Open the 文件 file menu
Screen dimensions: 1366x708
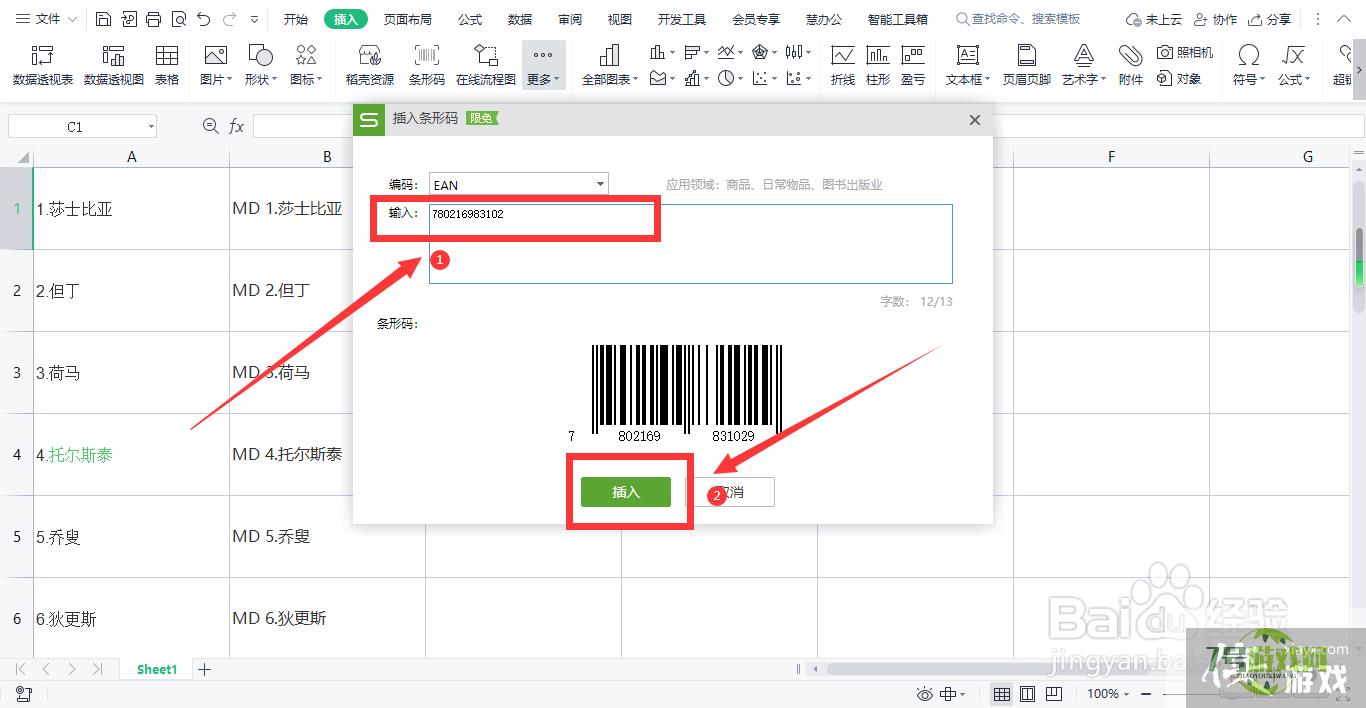48,19
